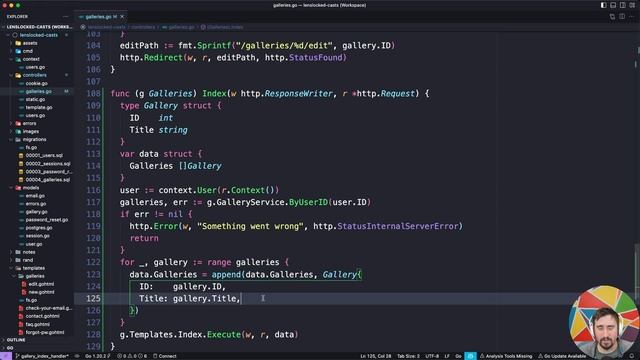Viewport: 640px width, 360px height.
Task: Open forgot-pw.gohtml template
Action: [x=44, y=332]
